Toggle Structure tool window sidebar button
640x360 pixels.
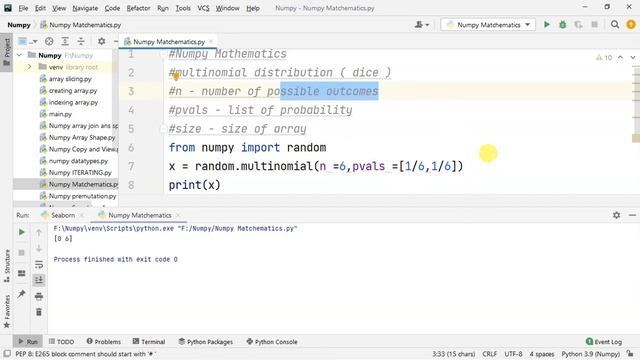7,266
